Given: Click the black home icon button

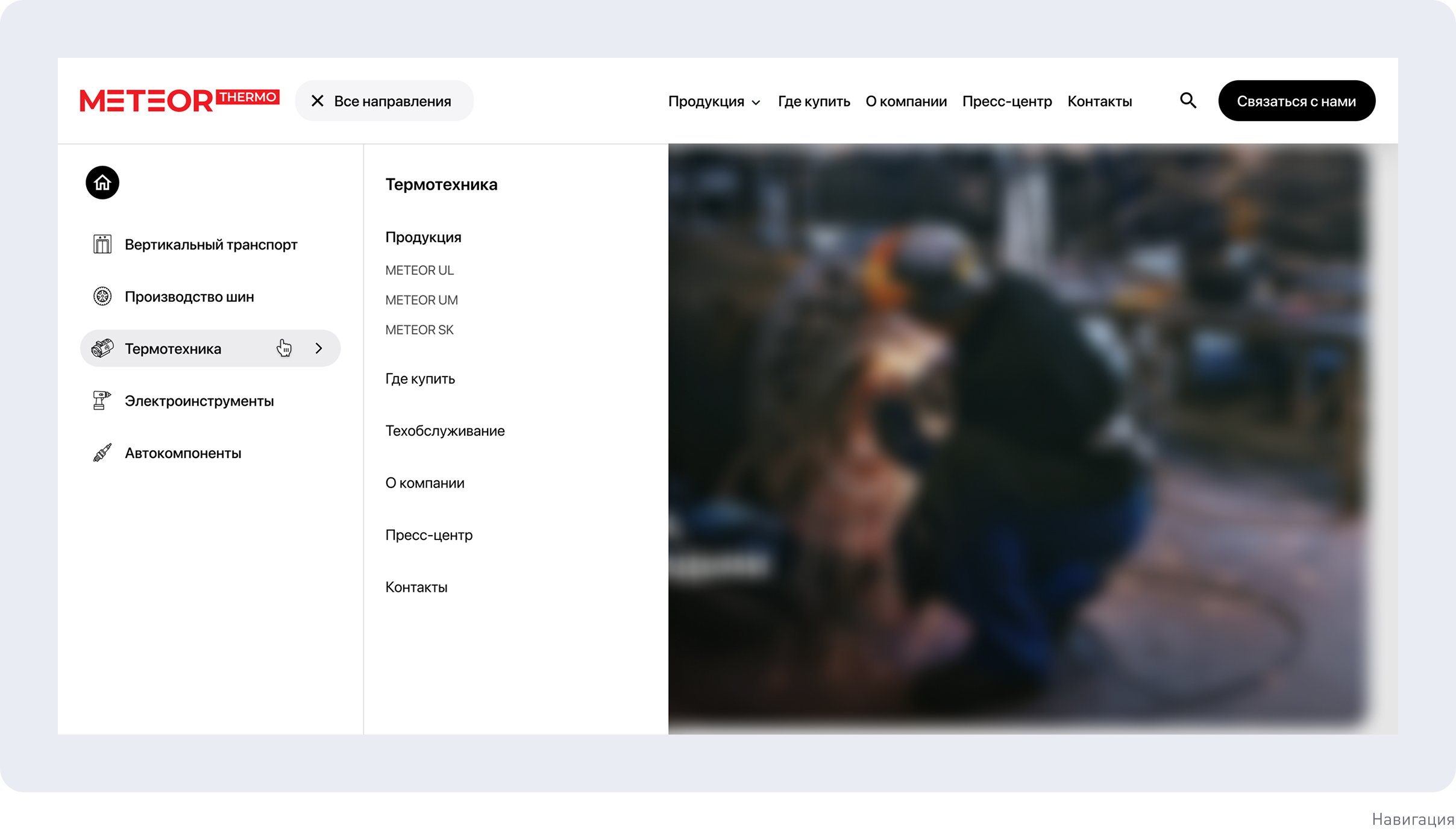Looking at the screenshot, I should coord(102,183).
